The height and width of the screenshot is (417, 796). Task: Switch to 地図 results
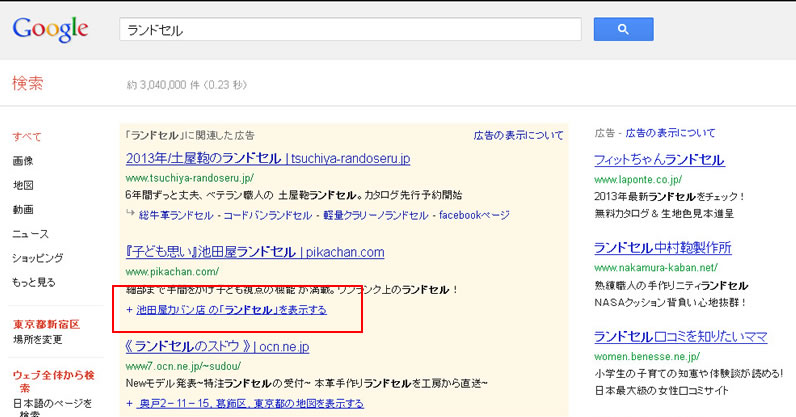point(23,185)
